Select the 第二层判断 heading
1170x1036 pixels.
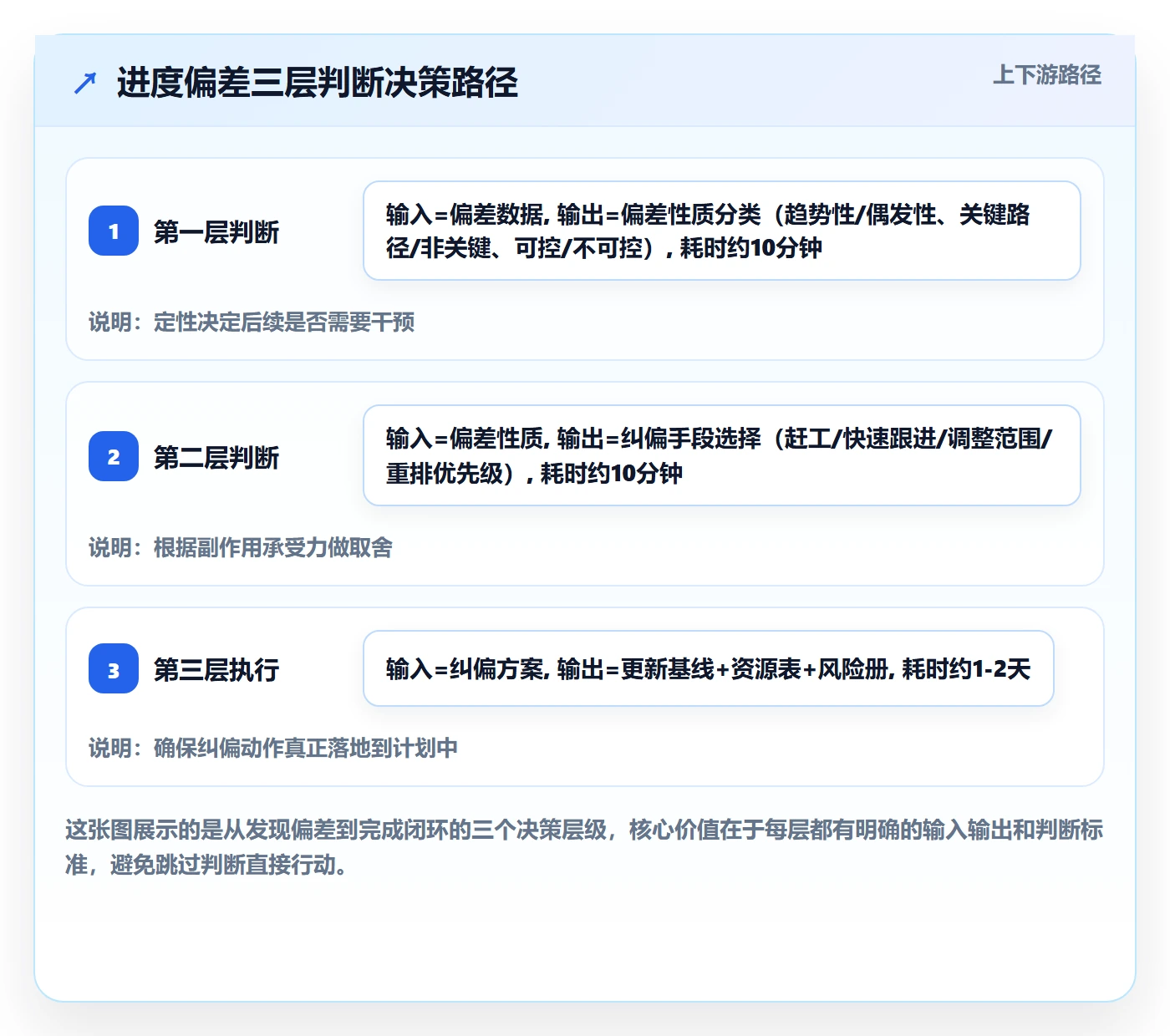[216, 458]
